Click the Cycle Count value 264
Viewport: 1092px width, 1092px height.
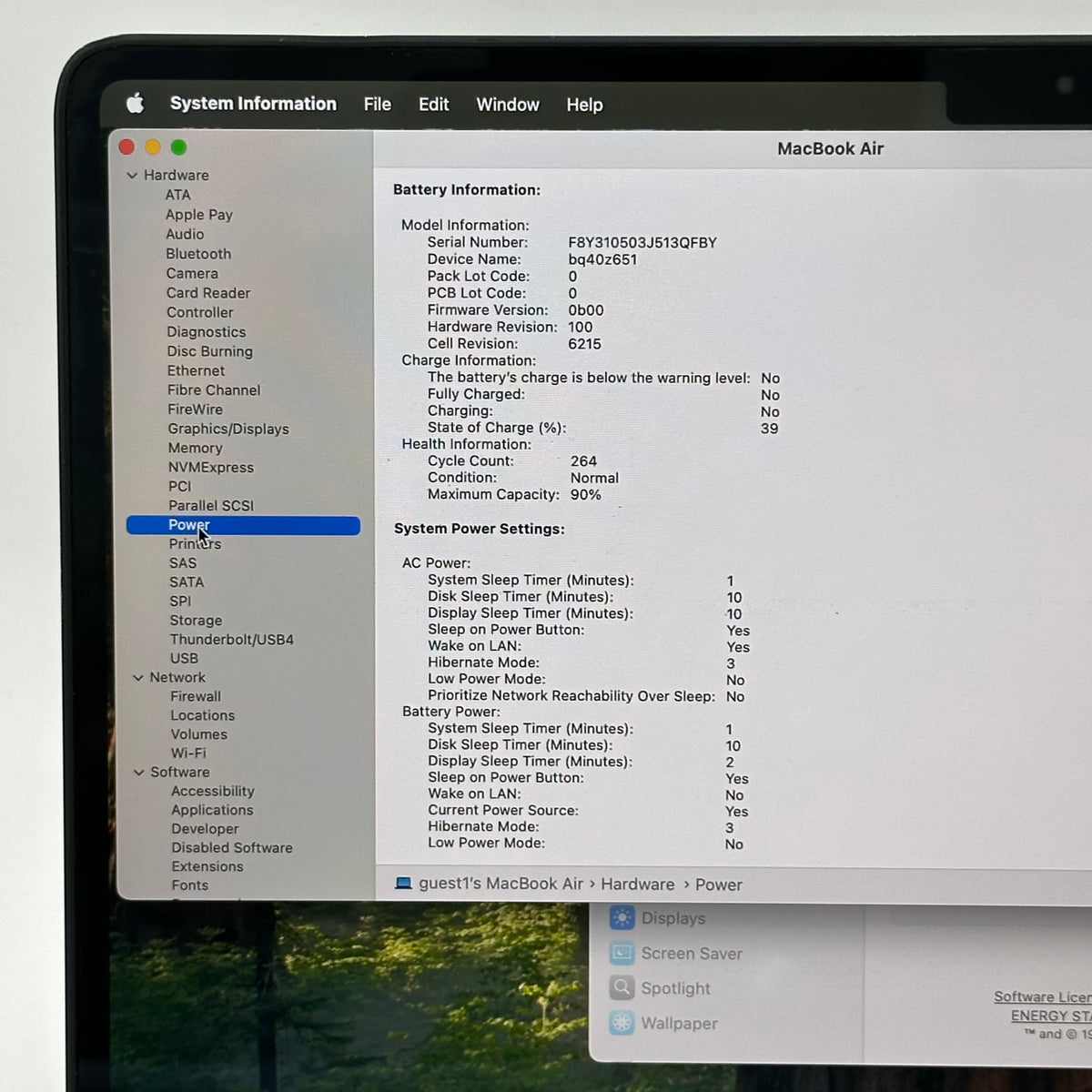[583, 461]
